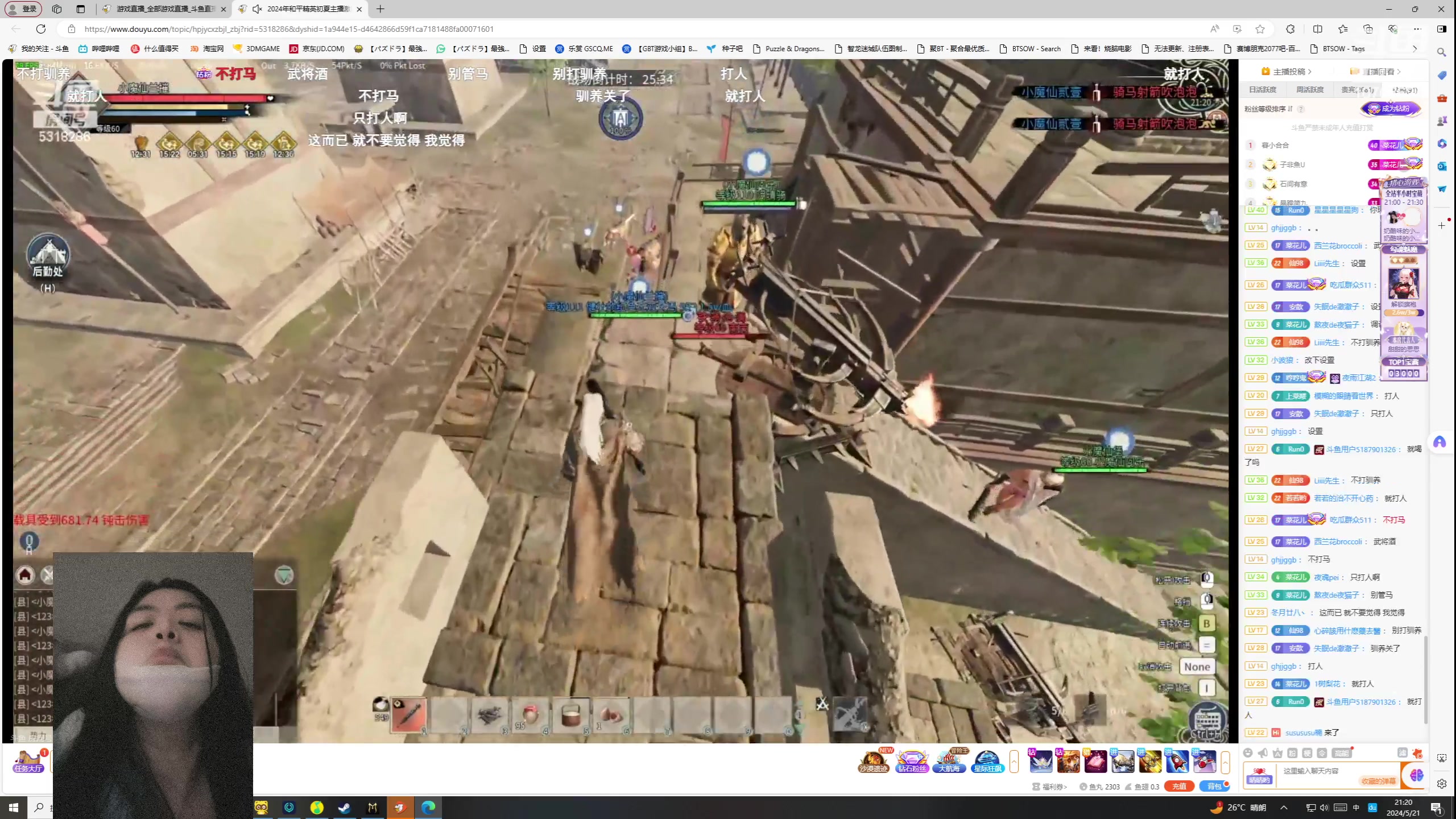Switch to 周活跃度 tab
The width and height of the screenshot is (1456, 819).
[x=1309, y=90]
